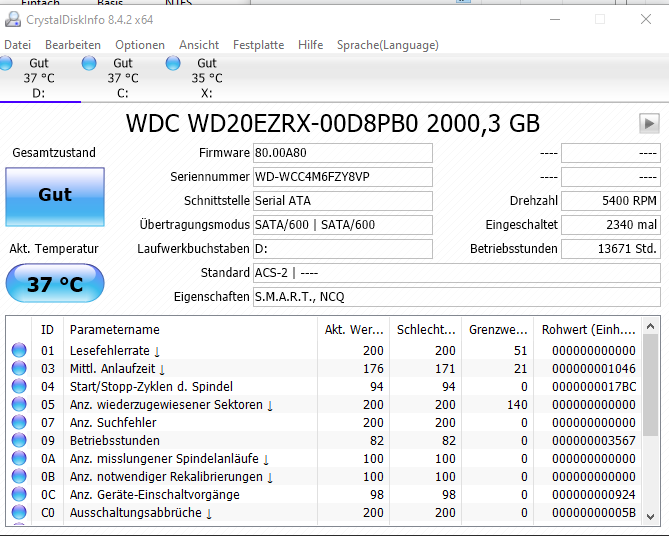669x536 pixels.
Task: Open the Hilfe menu
Action: (x=311, y=45)
